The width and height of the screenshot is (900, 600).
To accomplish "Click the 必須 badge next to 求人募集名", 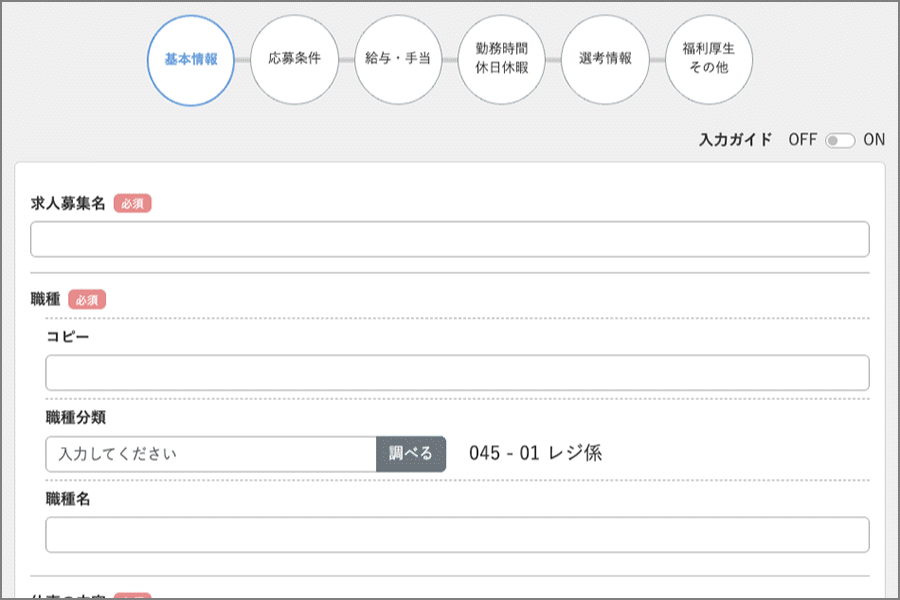I will (132, 203).
